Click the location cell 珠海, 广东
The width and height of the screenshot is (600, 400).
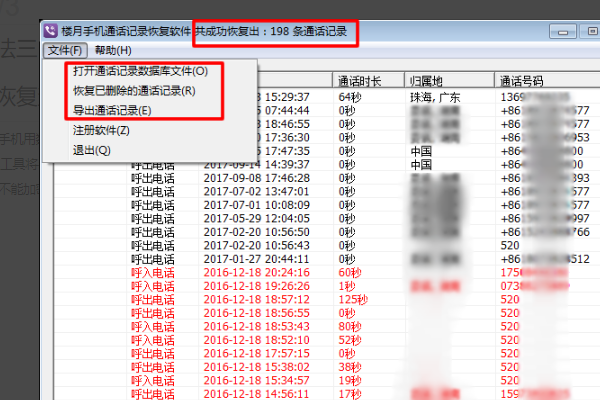(435, 97)
